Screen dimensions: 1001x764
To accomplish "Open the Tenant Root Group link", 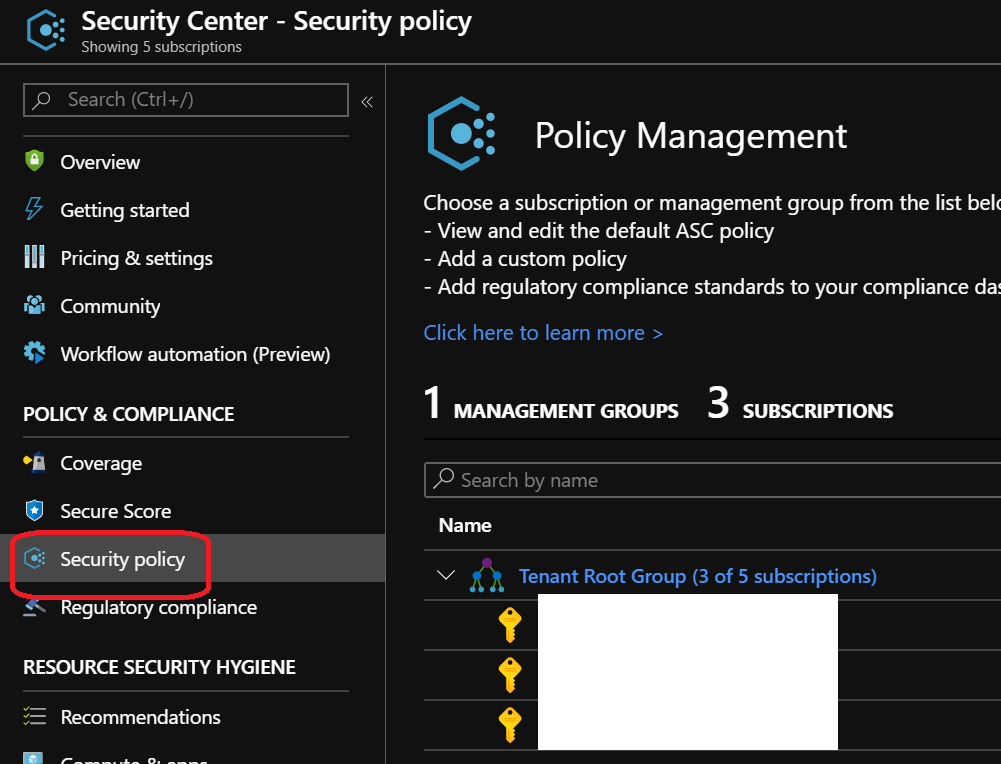I will click(x=697, y=576).
